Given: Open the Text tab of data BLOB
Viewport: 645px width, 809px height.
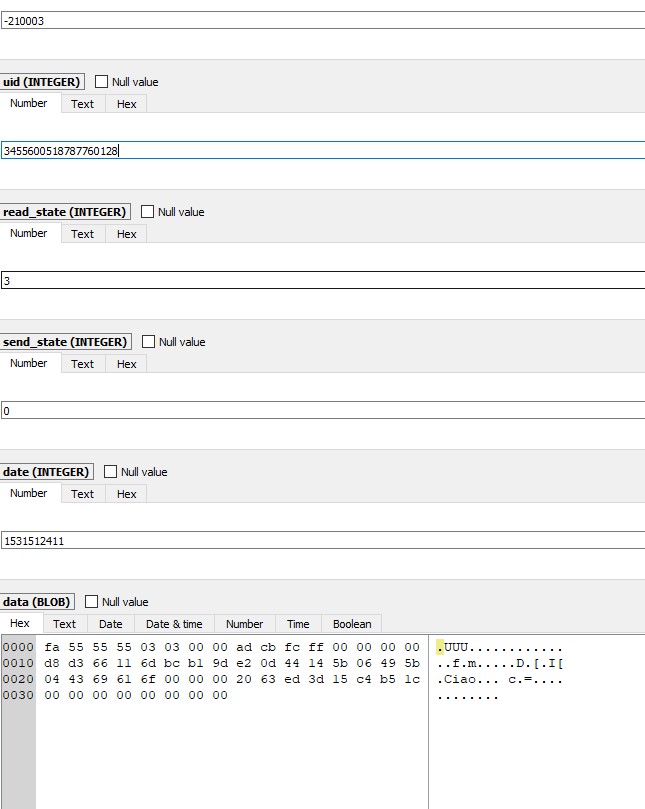Looking at the screenshot, I should tap(64, 624).
